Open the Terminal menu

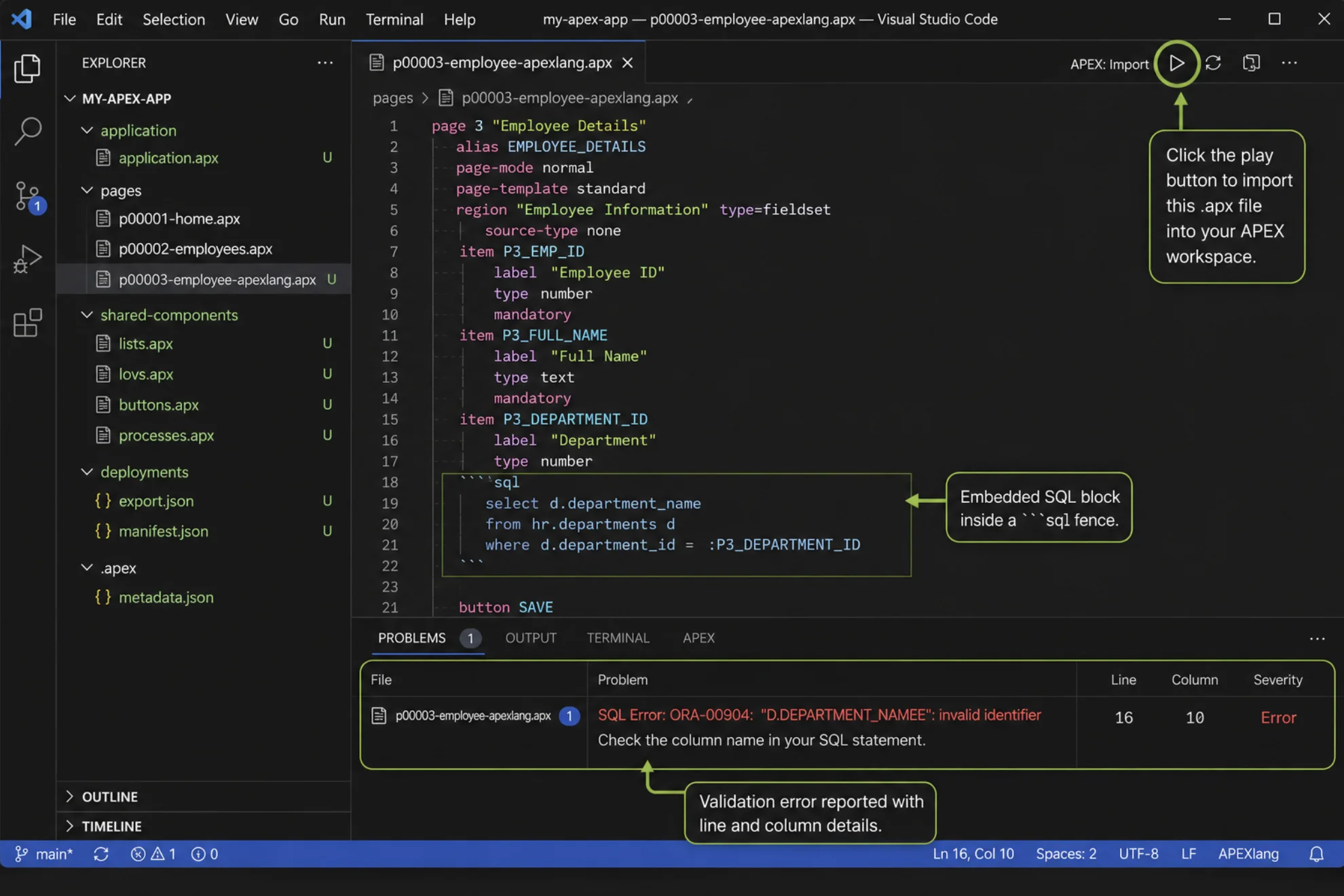tap(394, 19)
